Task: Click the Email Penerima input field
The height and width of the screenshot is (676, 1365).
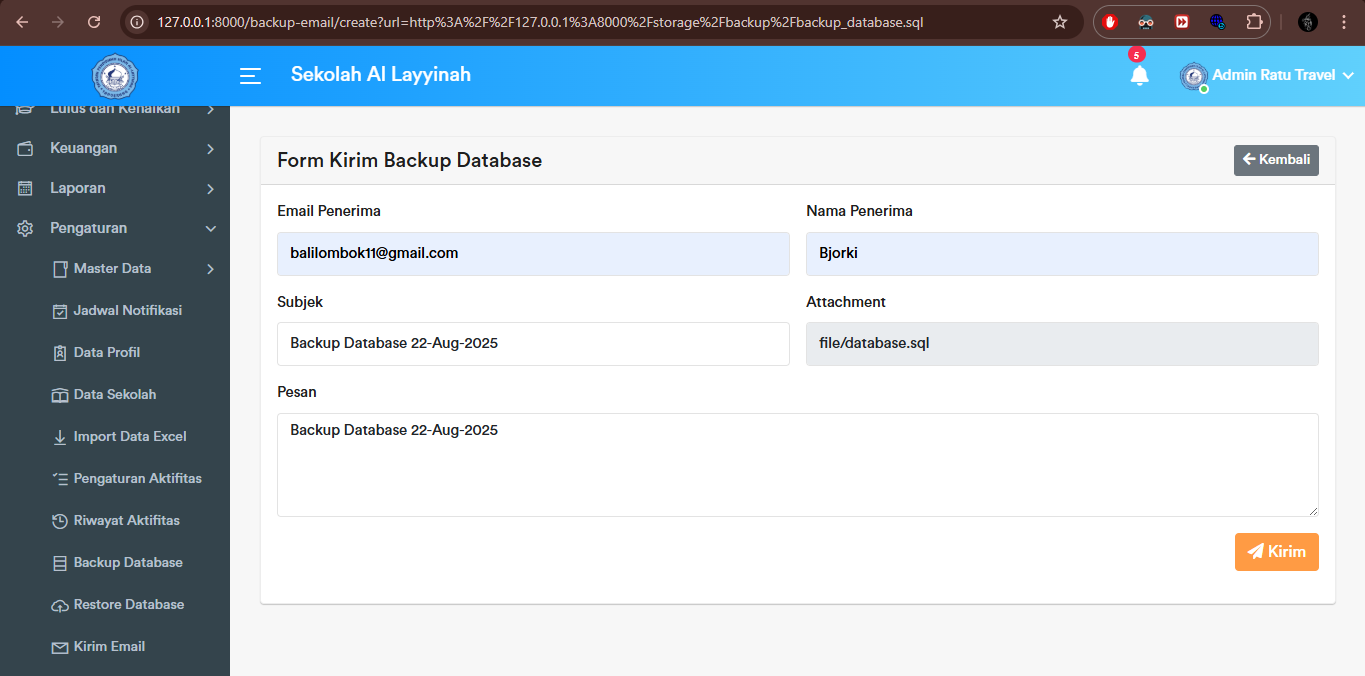Action: pyautogui.click(x=533, y=254)
